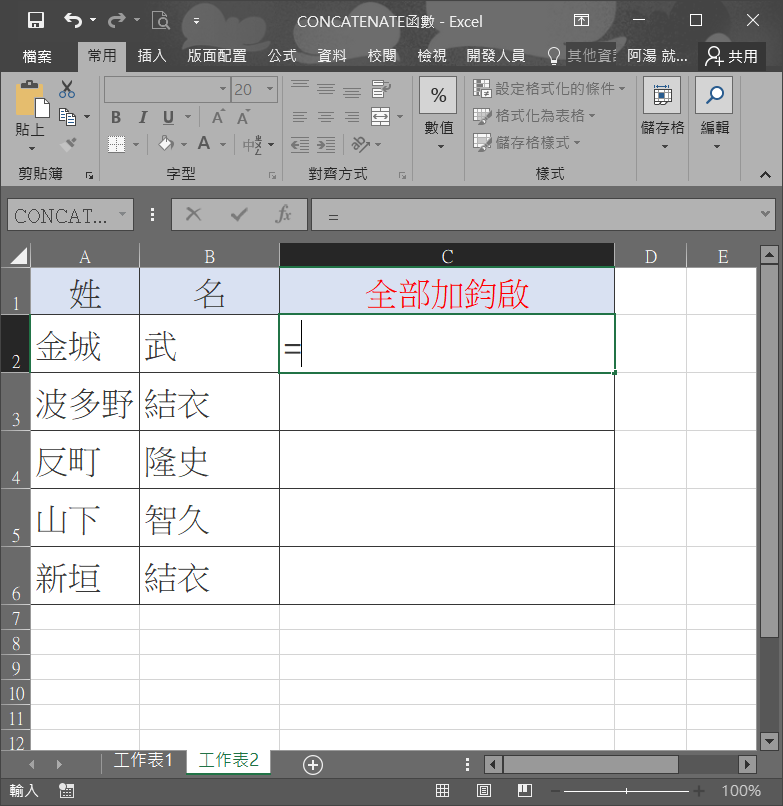Image resolution: width=783 pixels, height=806 pixels.
Task: Click the zoom in plus button
Action: coord(699,791)
